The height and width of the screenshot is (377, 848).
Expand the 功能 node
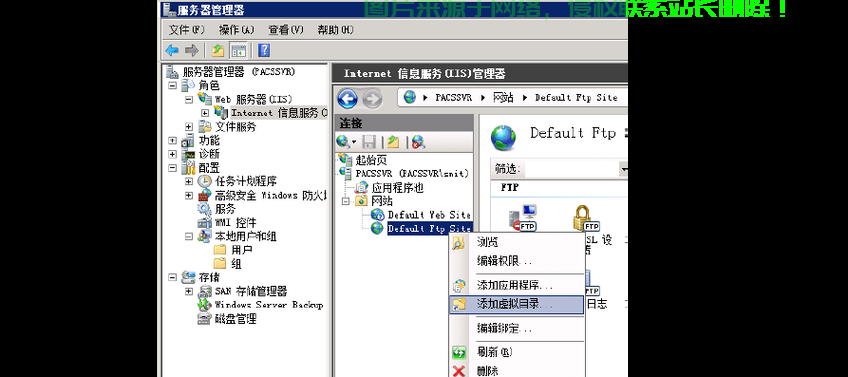pyautogui.click(x=173, y=141)
